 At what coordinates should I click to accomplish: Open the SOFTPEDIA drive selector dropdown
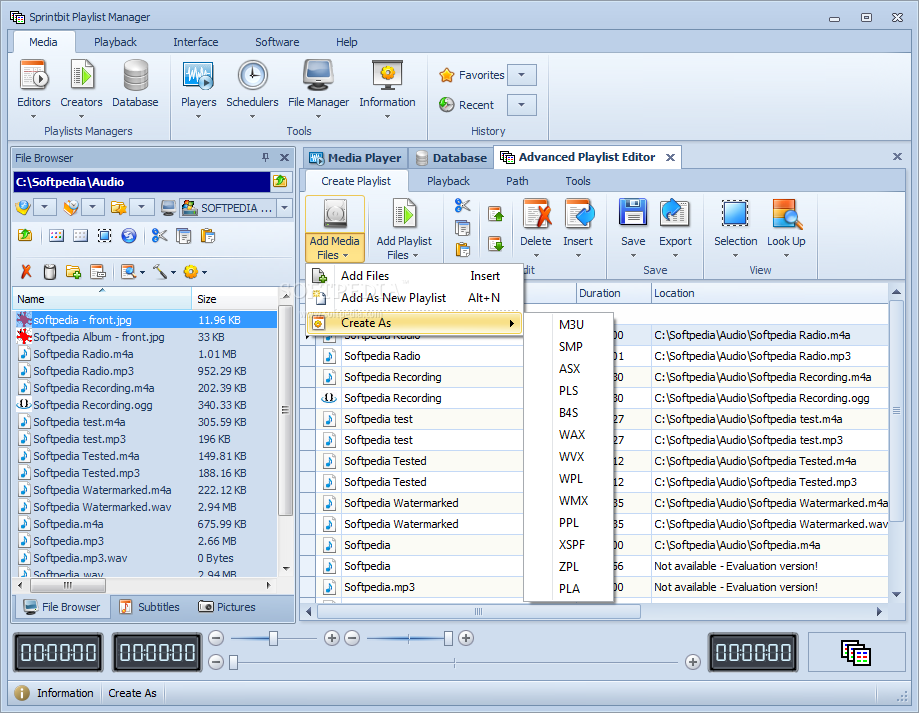click(284, 208)
